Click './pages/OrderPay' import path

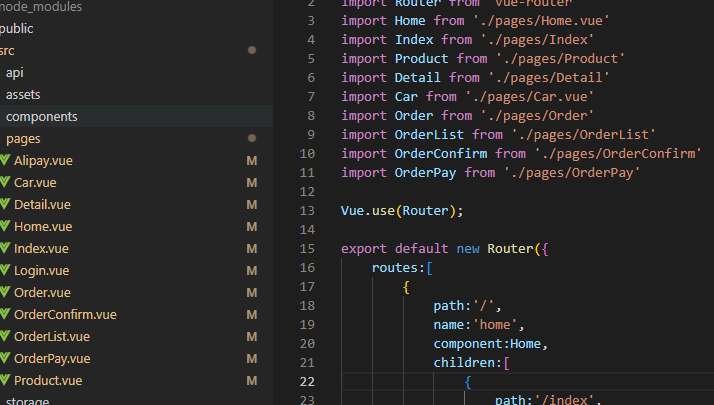pyautogui.click(x=572, y=173)
